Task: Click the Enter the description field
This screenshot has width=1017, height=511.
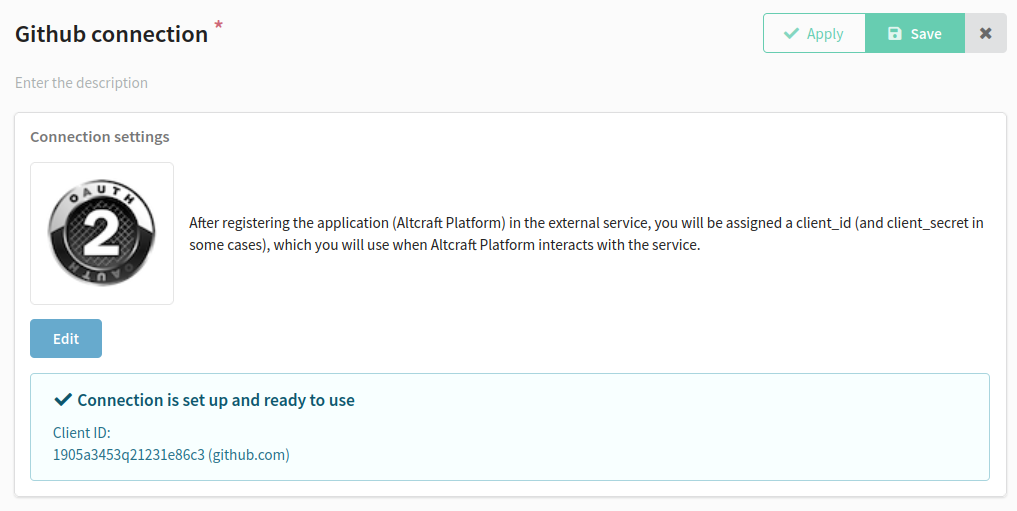Action: [82, 83]
